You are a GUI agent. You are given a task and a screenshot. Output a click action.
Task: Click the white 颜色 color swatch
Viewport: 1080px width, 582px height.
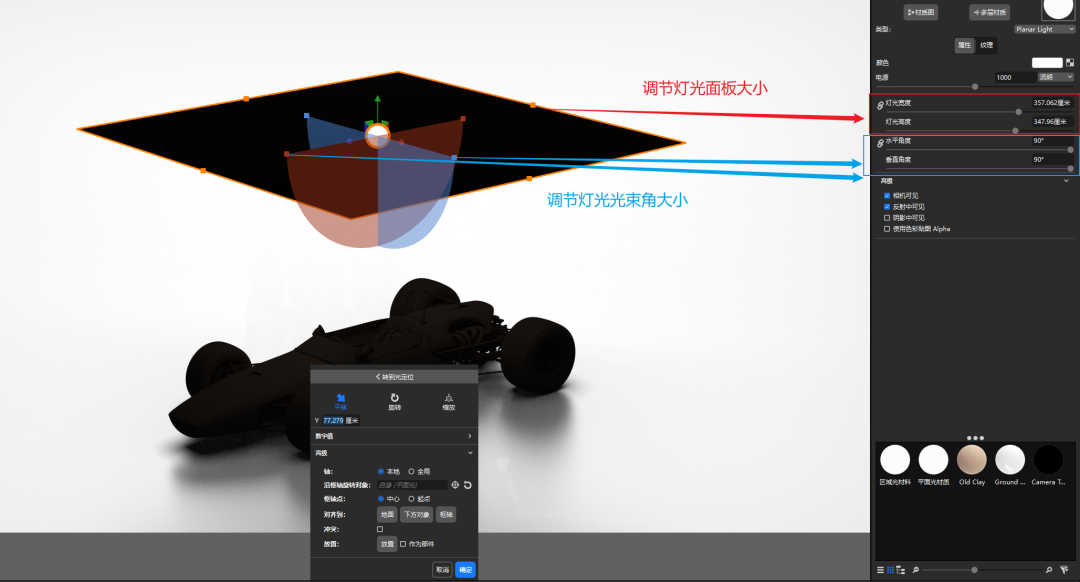pos(1047,63)
